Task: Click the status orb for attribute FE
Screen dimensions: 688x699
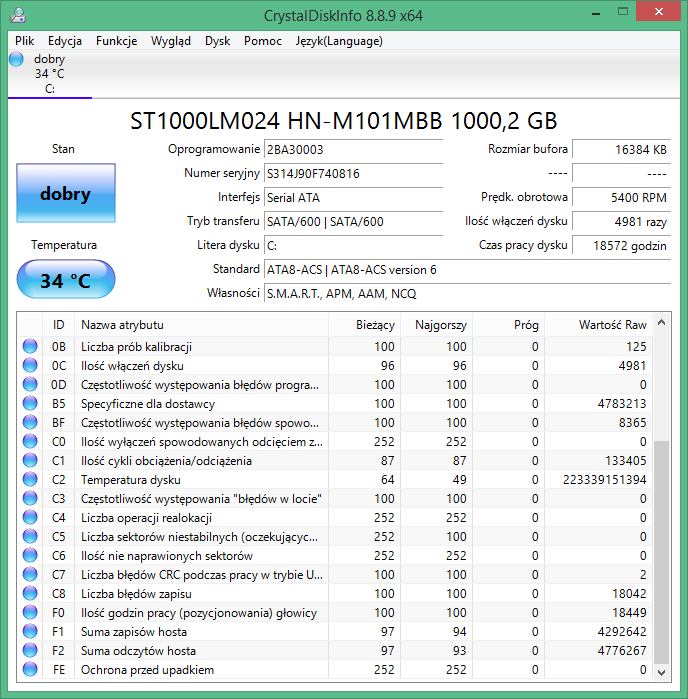Action: (30, 670)
